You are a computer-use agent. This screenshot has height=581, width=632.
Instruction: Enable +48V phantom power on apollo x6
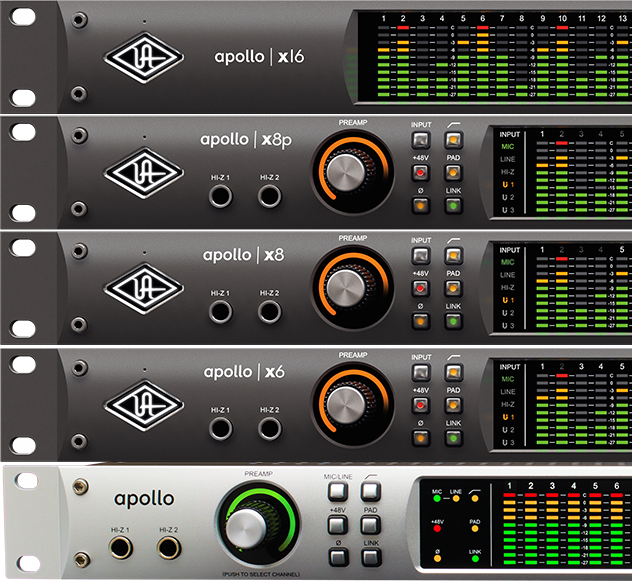420,405
